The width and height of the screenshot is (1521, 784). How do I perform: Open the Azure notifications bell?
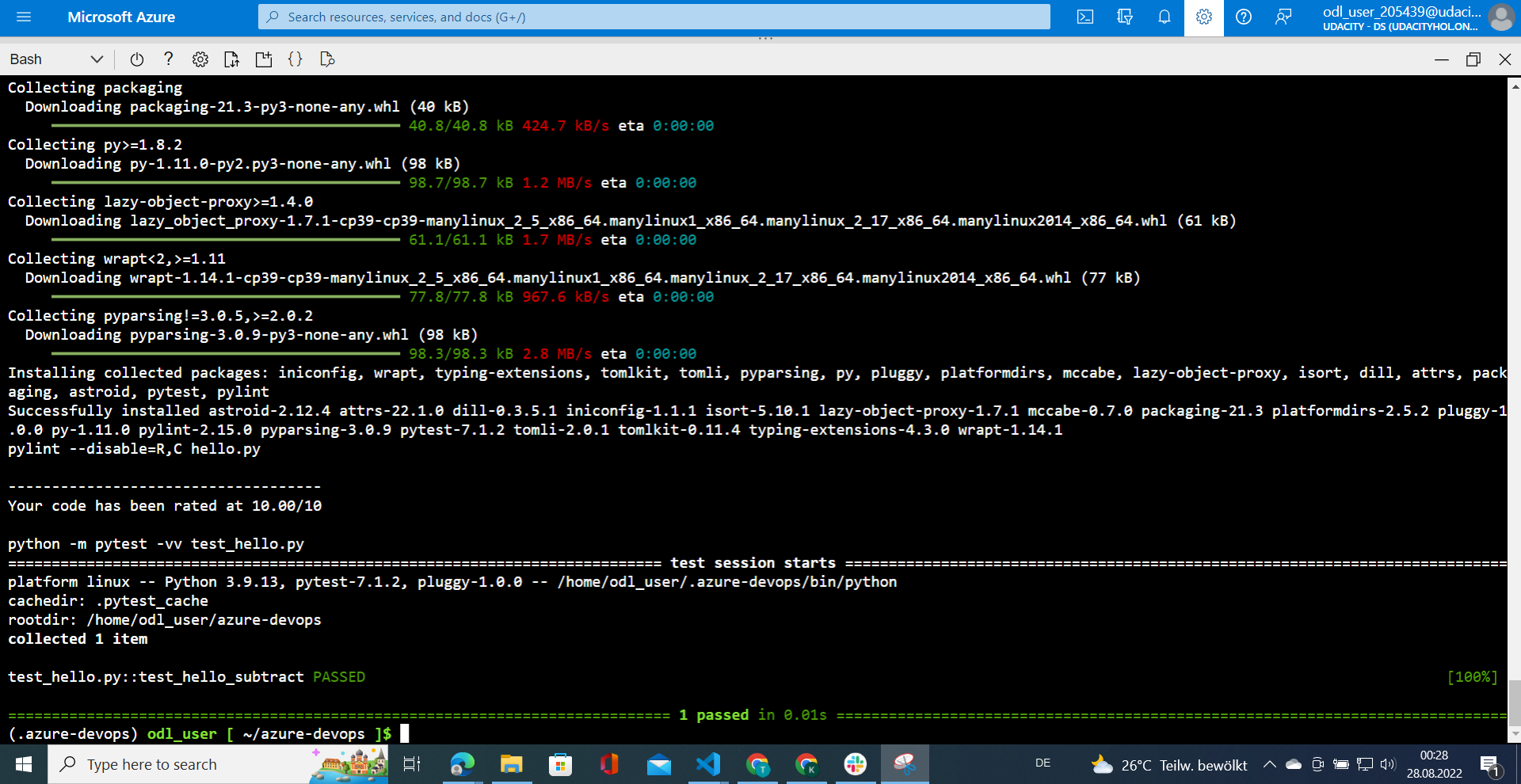click(x=1164, y=17)
